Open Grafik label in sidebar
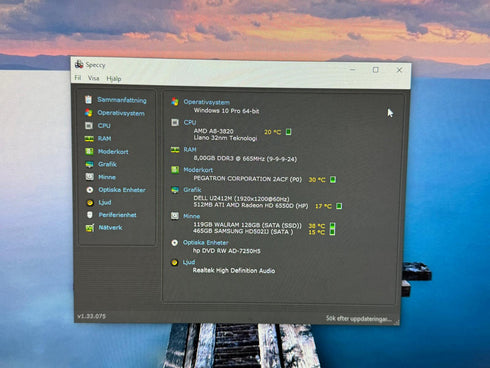The height and width of the screenshot is (368, 490). (x=107, y=164)
